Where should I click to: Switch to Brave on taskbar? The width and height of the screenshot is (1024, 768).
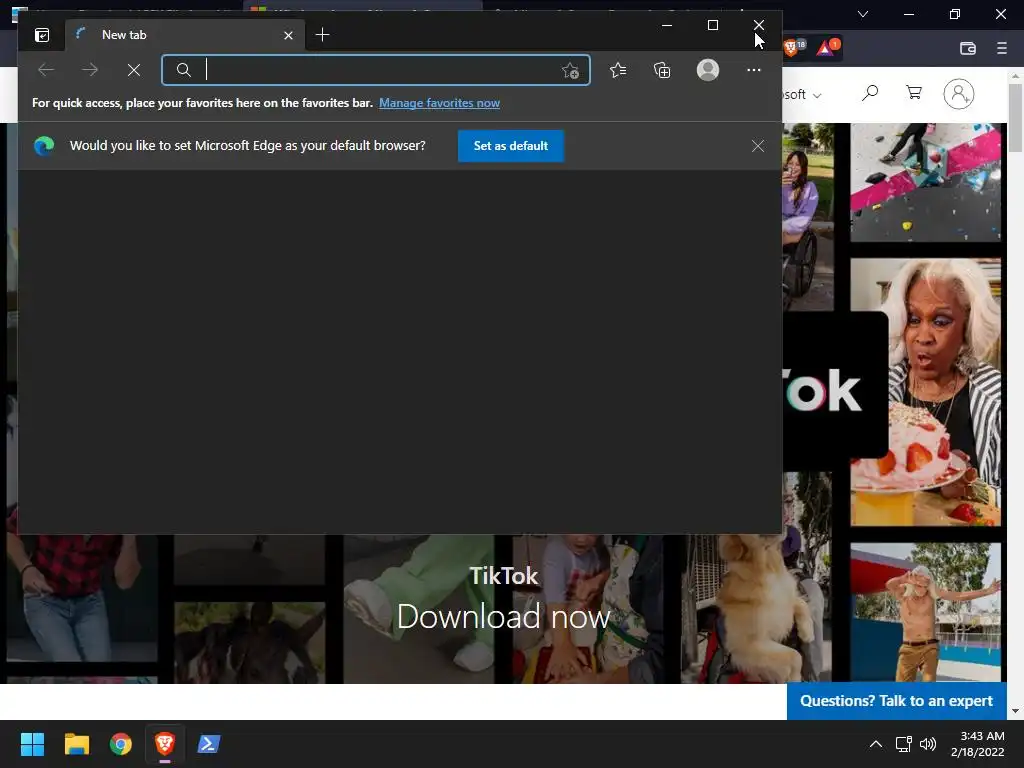[x=165, y=744]
